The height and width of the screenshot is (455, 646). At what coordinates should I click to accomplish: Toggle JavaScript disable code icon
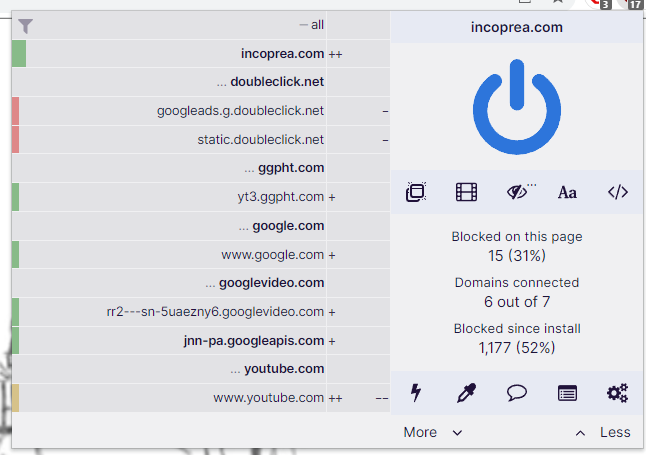[618, 192]
